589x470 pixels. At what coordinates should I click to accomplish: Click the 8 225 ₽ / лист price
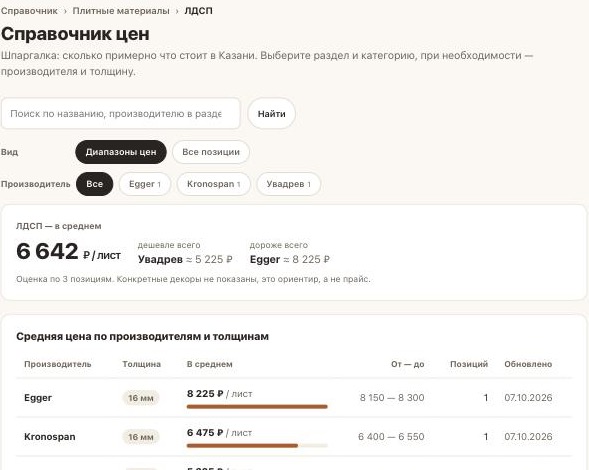[219, 394]
